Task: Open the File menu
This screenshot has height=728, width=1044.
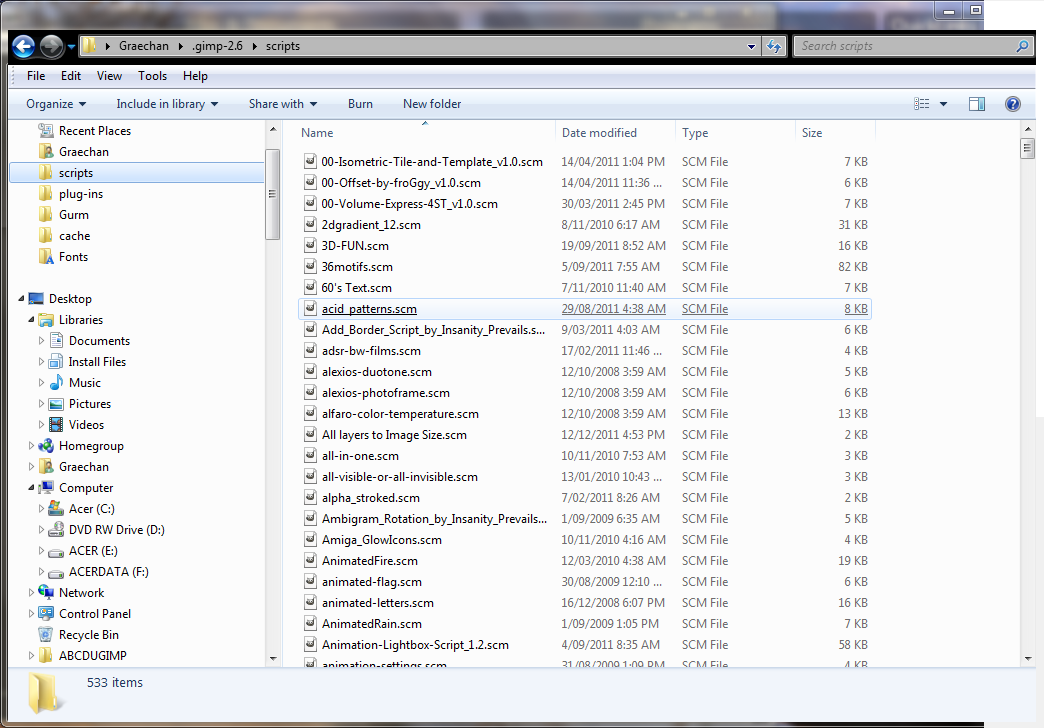Action: [36, 76]
